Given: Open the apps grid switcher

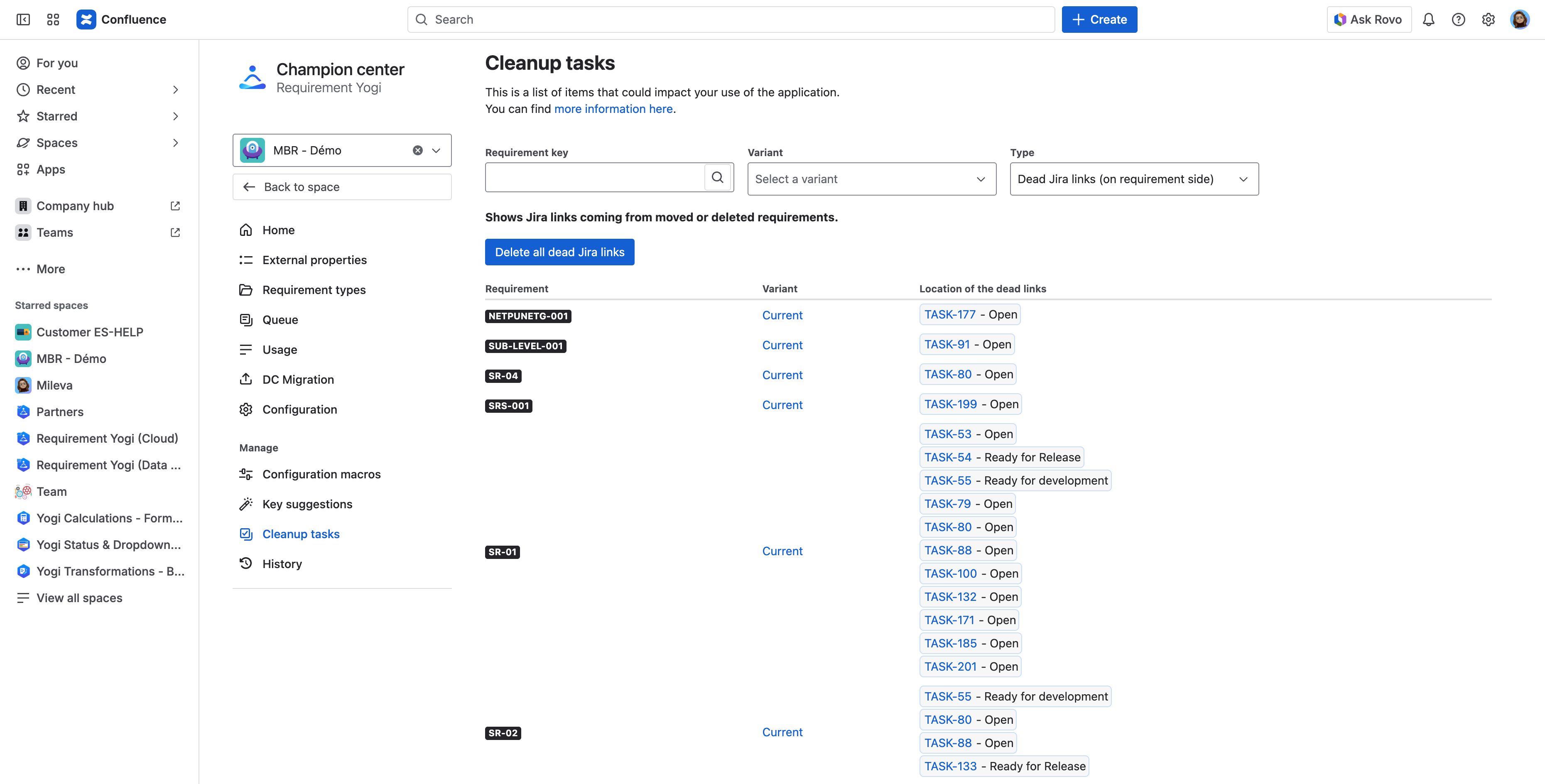Looking at the screenshot, I should 53,19.
